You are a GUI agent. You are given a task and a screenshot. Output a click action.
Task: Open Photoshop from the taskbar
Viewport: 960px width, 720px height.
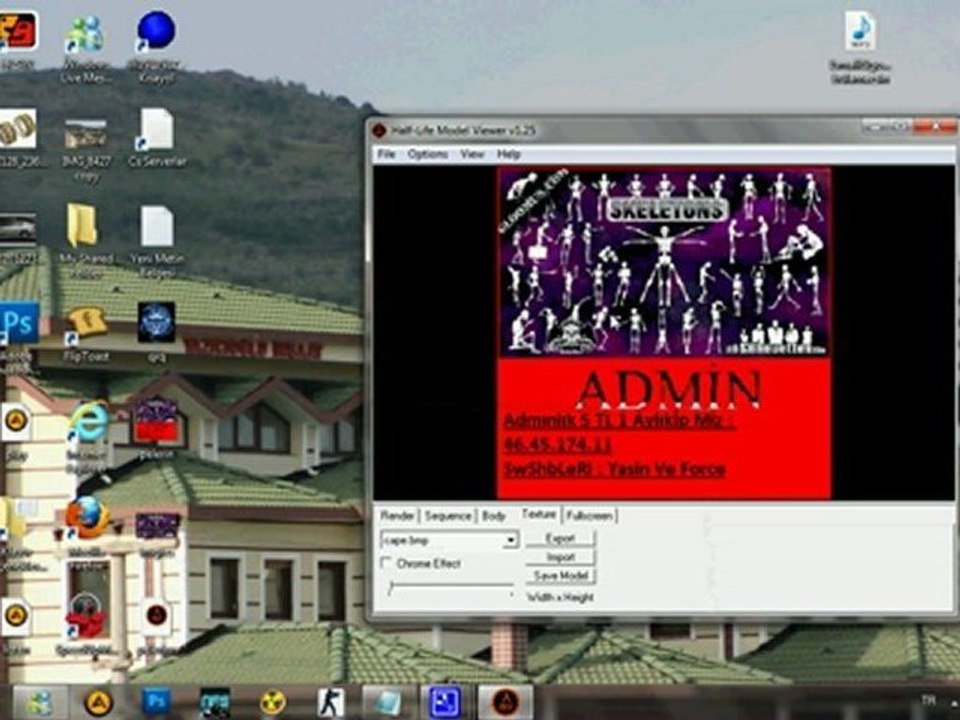click(x=156, y=702)
